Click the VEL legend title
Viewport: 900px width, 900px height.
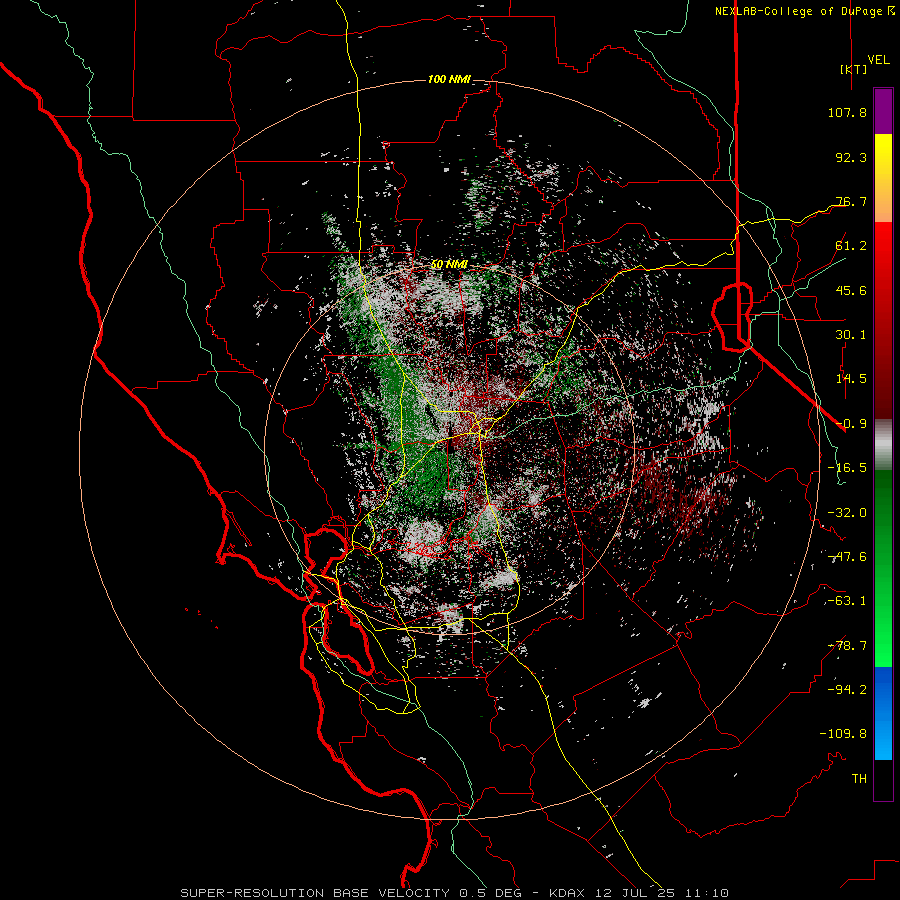pyautogui.click(x=879, y=59)
